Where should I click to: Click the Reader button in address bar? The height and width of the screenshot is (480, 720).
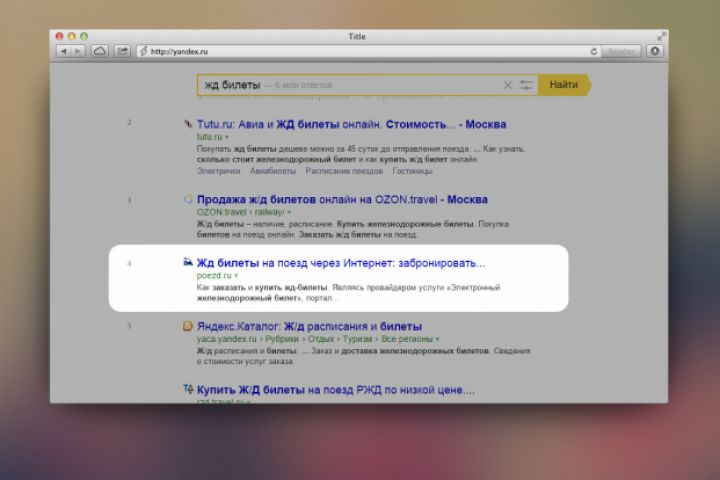click(620, 51)
